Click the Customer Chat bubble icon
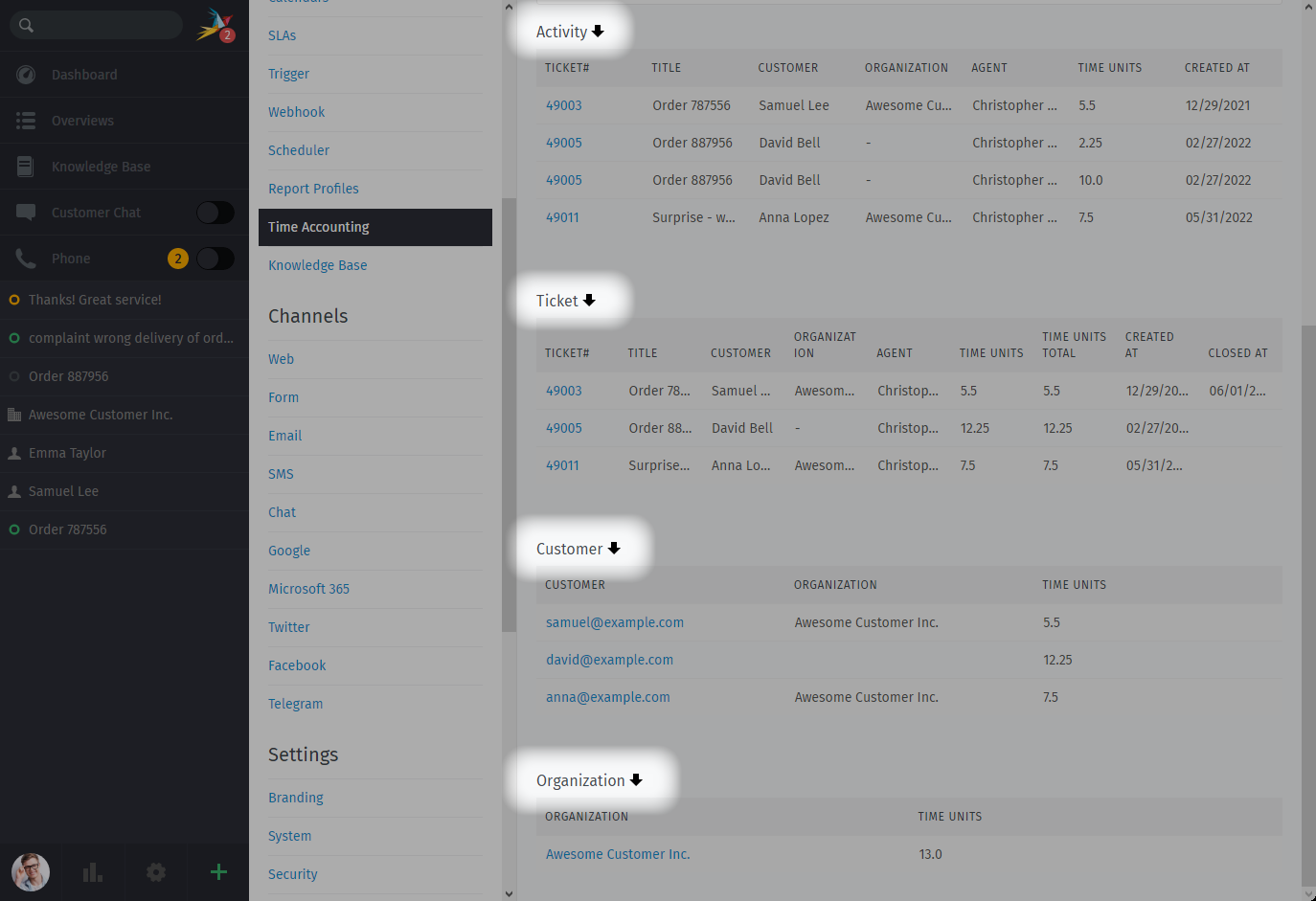This screenshot has height=901, width=1316. [x=26, y=213]
